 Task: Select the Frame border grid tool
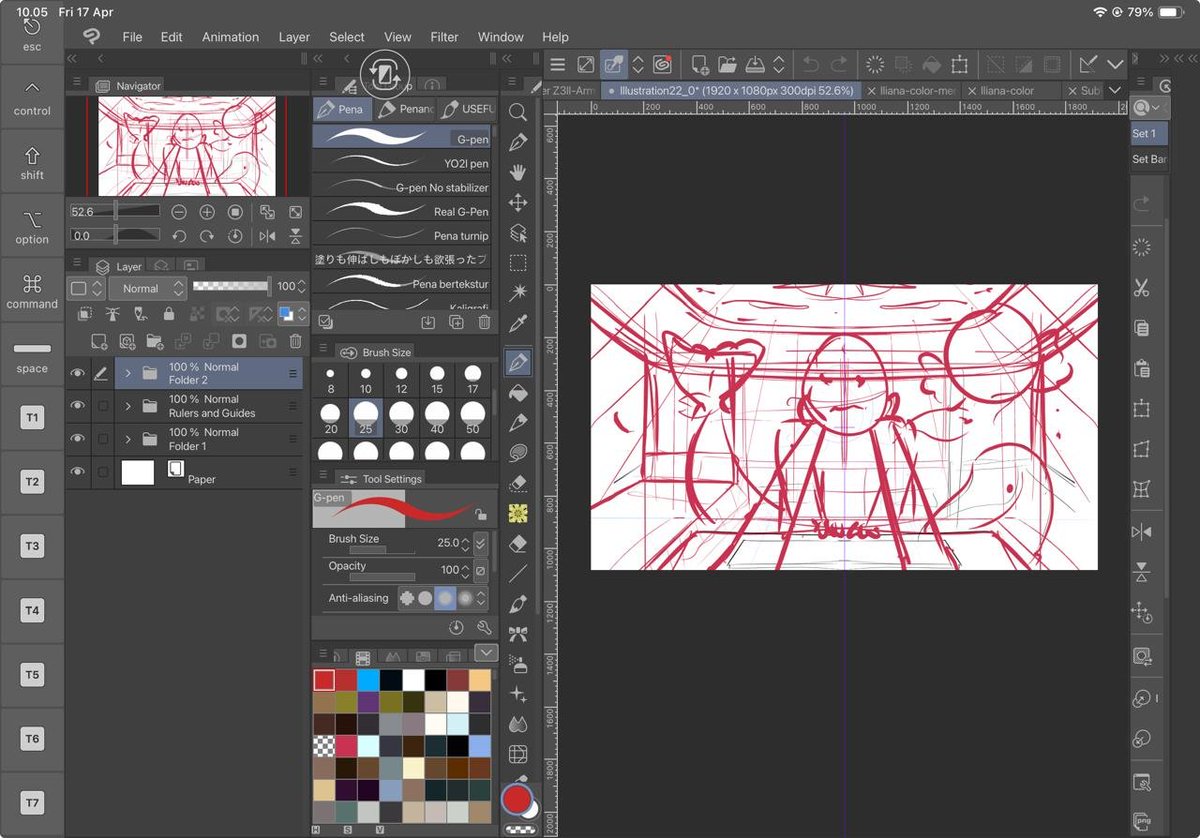click(518, 754)
